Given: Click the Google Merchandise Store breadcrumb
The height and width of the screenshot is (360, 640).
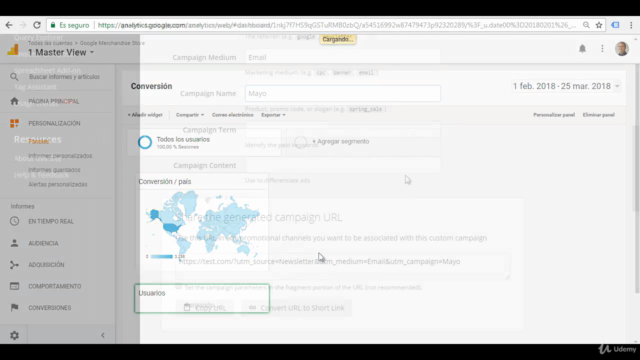Looking at the screenshot, I should [x=112, y=43].
